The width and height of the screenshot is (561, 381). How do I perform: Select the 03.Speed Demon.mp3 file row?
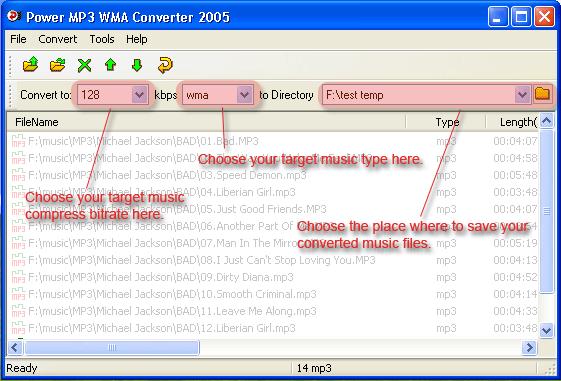point(273,175)
